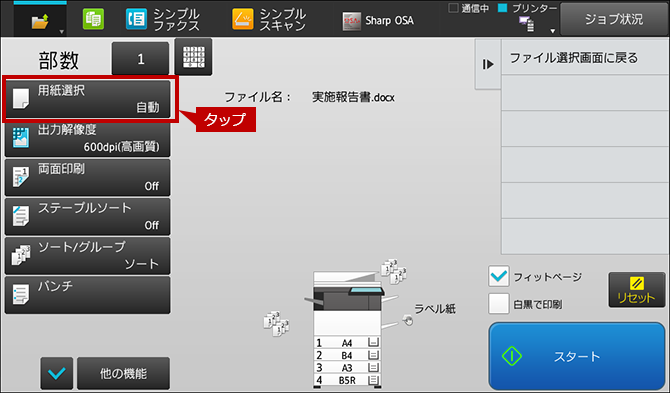Open Paper Select (用紙選択) setting
The image size is (670, 393).
tap(88, 99)
